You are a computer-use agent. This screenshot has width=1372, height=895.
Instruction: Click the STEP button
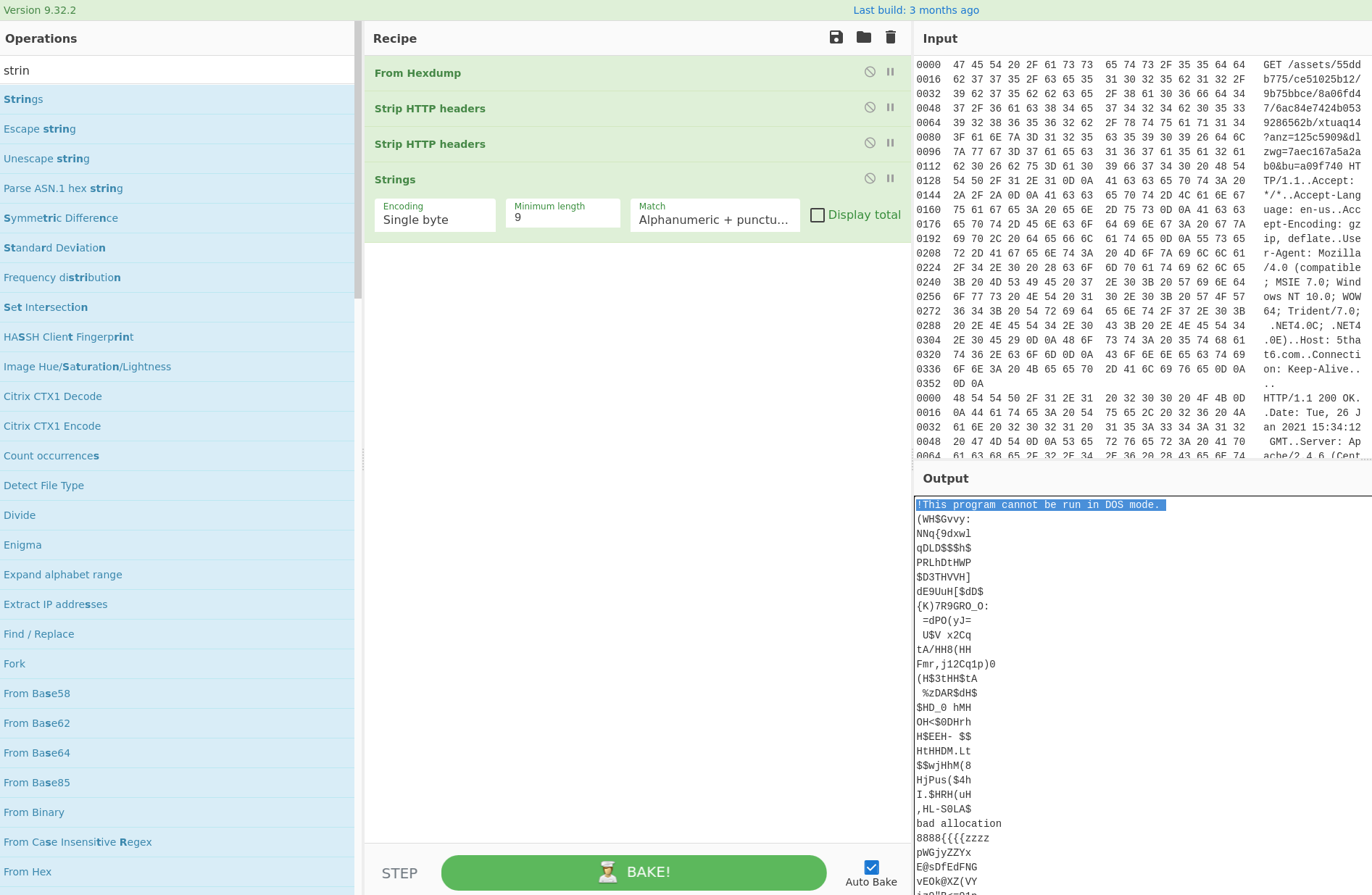tap(399, 873)
